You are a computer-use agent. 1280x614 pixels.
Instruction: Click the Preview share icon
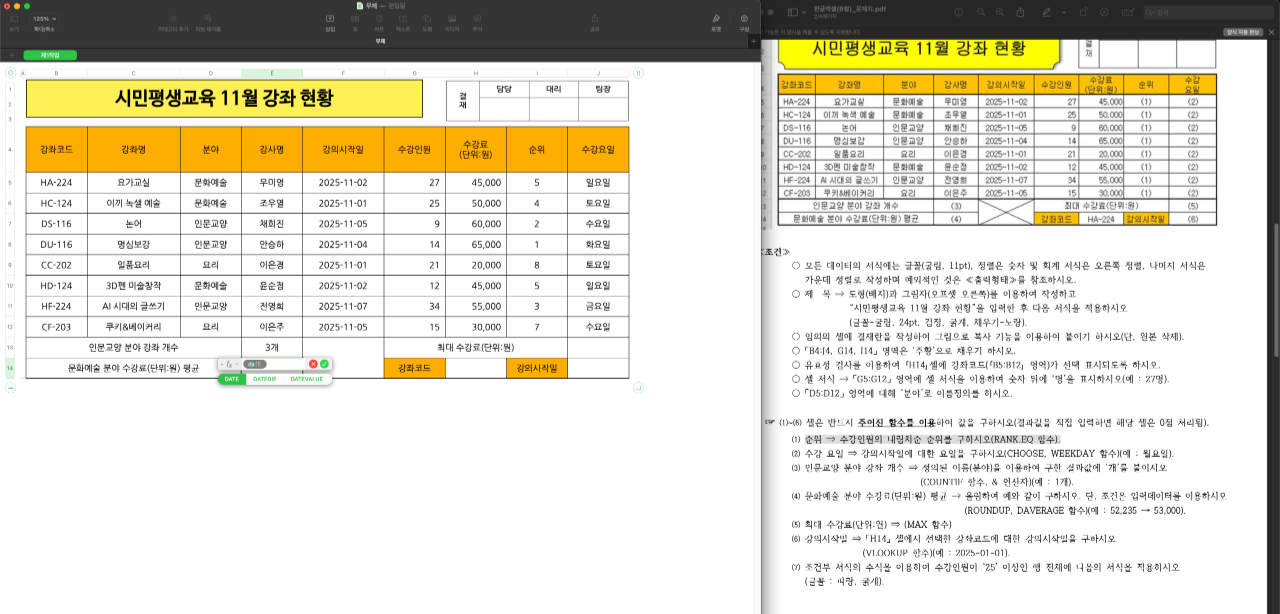(x=1018, y=12)
